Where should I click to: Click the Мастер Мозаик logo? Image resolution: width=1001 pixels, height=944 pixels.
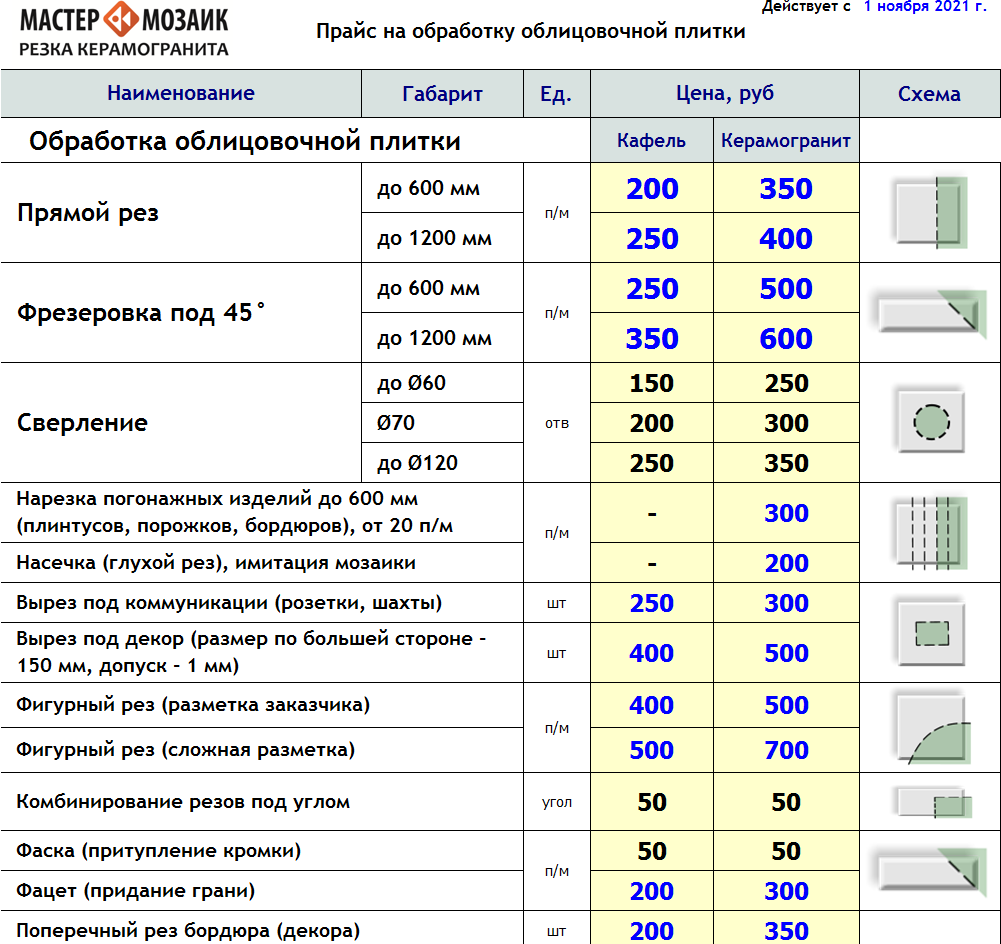(x=124, y=30)
